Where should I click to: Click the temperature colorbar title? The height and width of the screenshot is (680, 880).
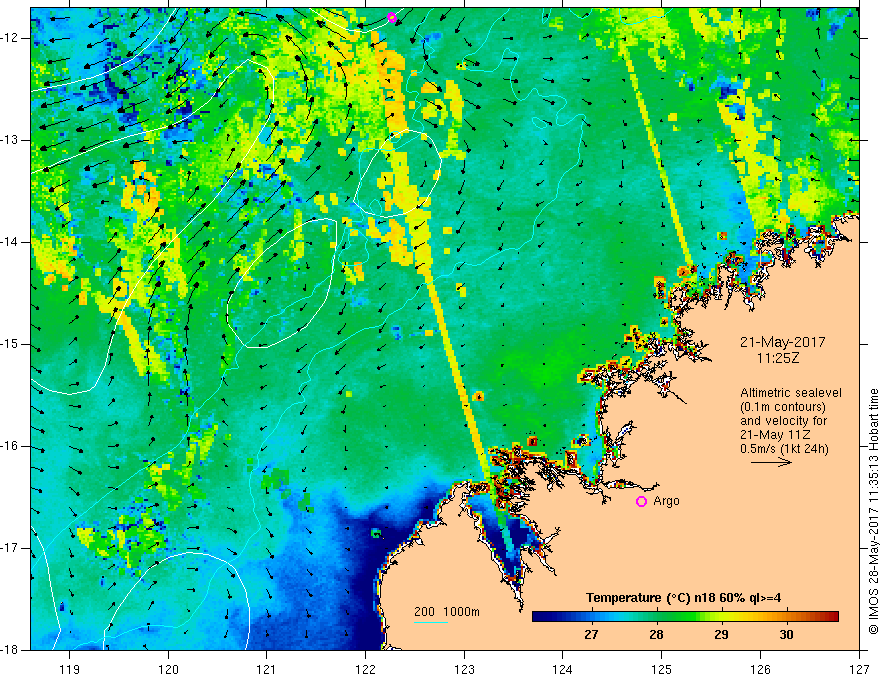point(684,598)
